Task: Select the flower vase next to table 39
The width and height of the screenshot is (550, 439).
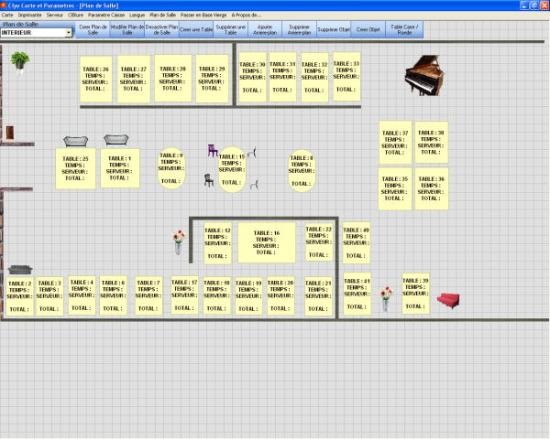Action: click(386, 299)
